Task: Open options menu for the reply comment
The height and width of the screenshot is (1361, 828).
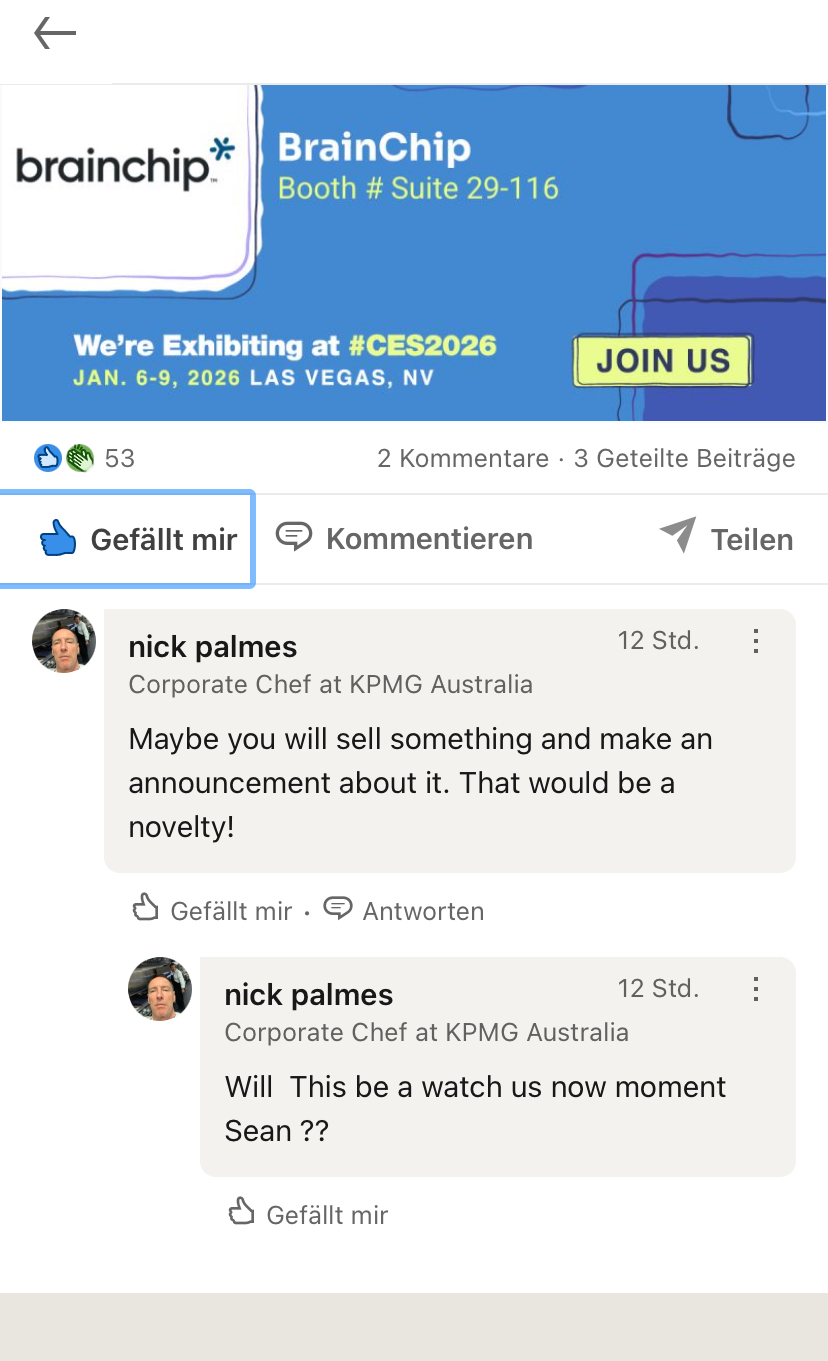Action: [756, 989]
